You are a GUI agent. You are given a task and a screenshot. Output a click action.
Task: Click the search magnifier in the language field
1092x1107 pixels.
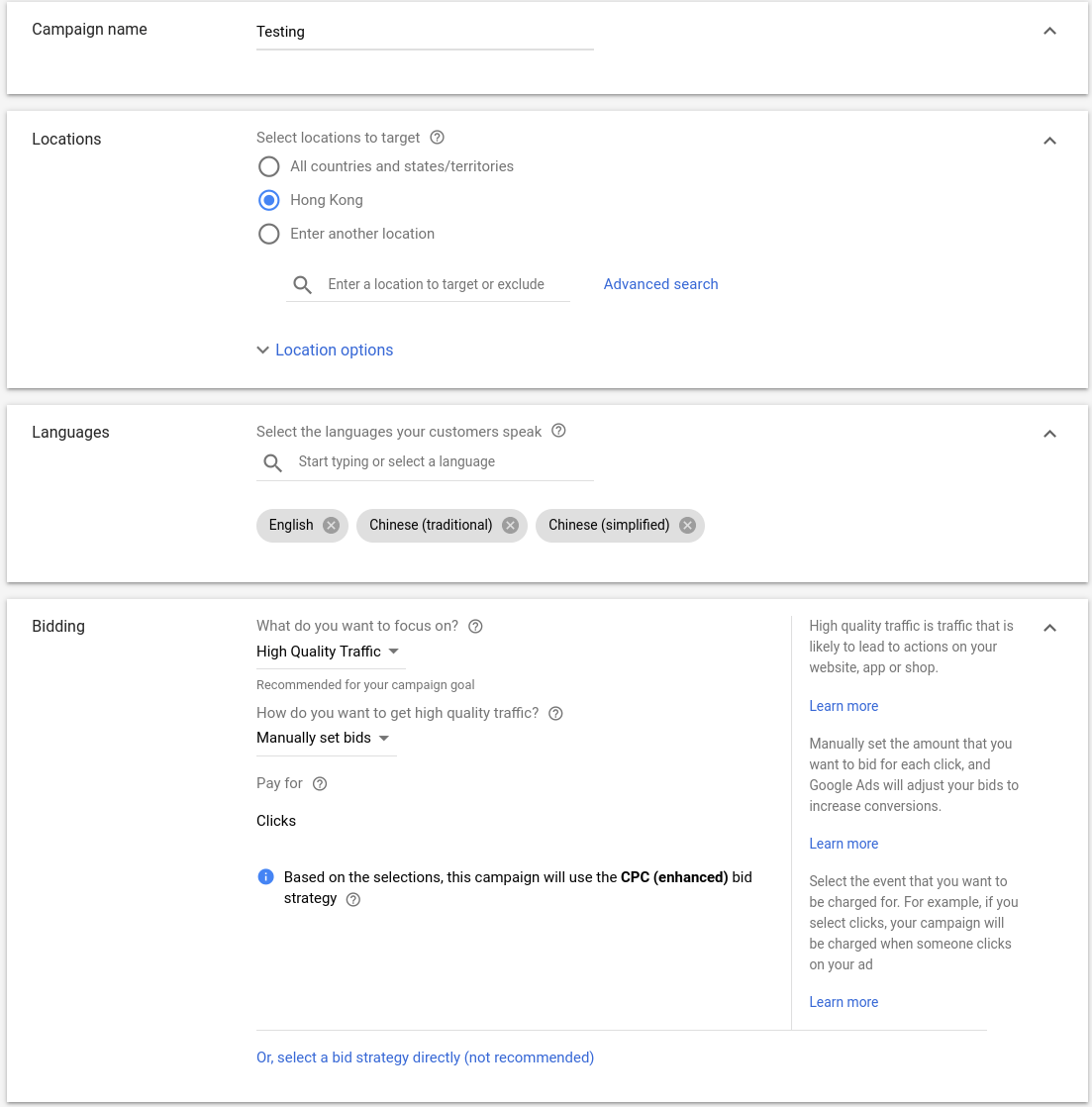(272, 462)
